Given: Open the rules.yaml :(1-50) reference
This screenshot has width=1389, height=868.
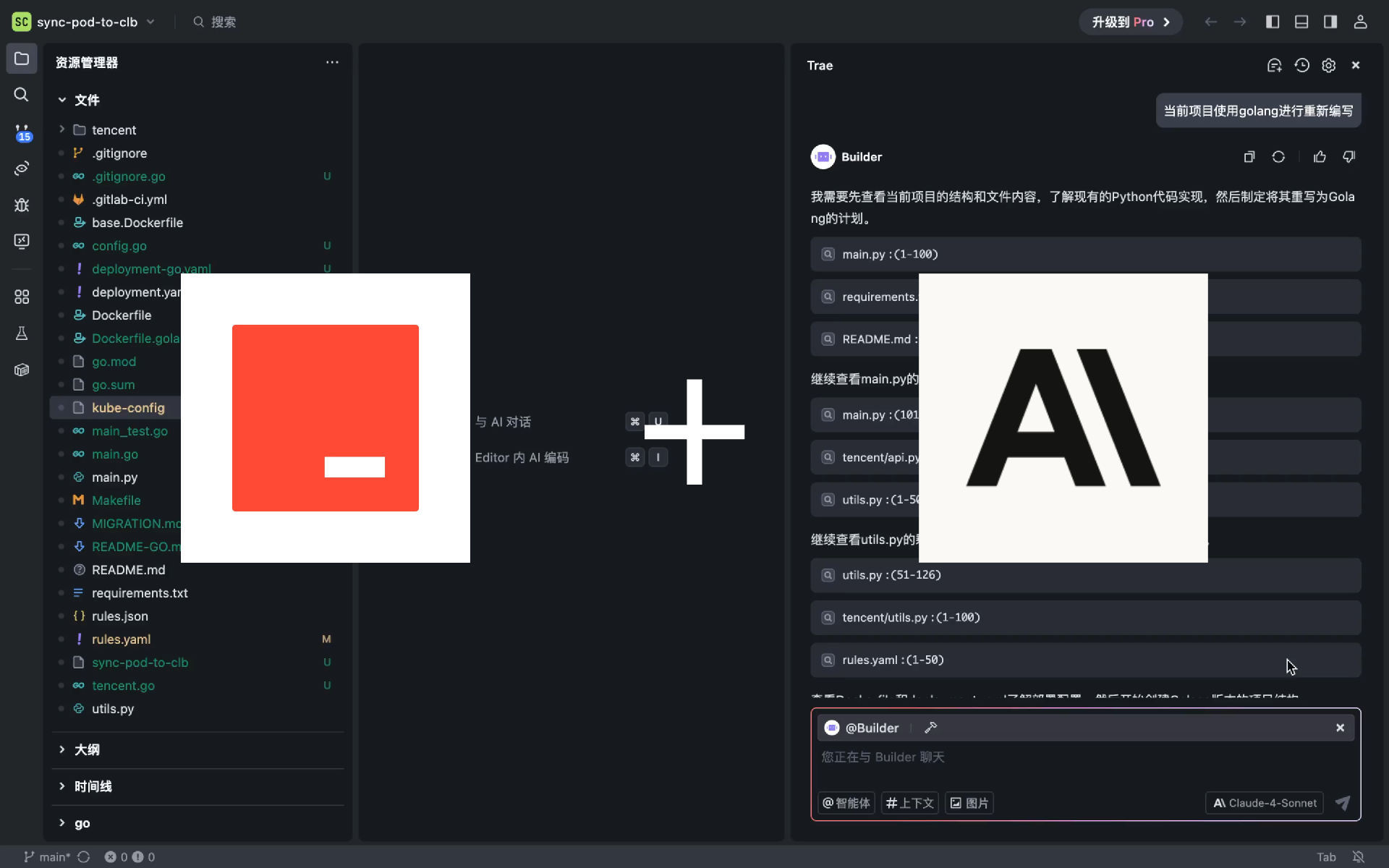Looking at the screenshot, I should tap(1085, 660).
